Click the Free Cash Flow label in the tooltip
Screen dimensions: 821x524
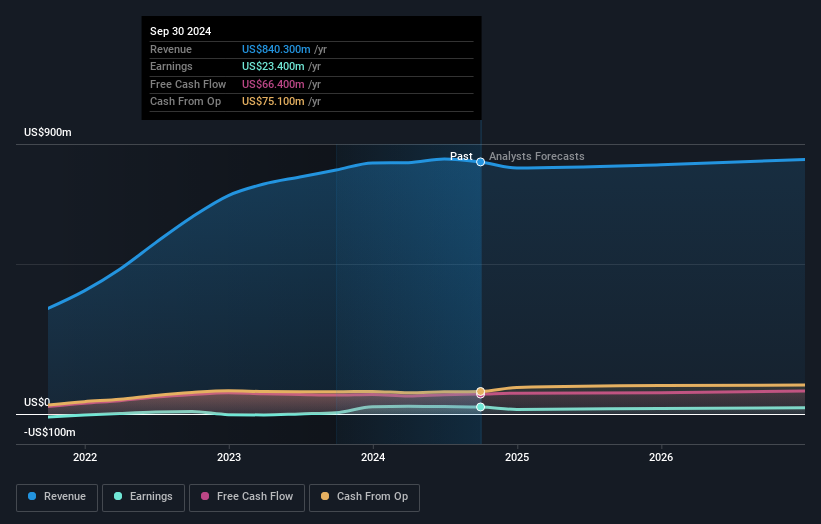188,84
